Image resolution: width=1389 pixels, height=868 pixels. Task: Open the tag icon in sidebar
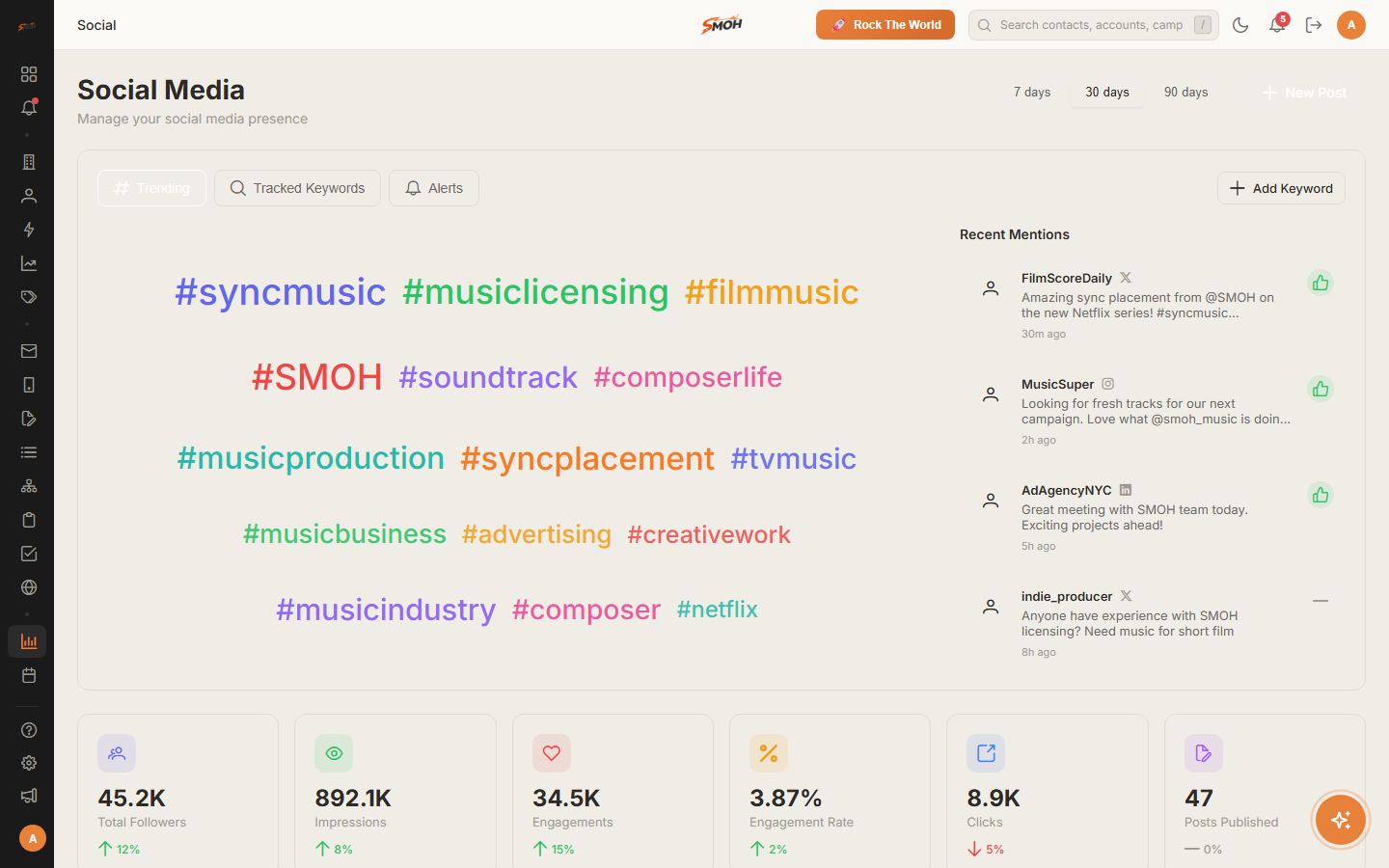coord(29,297)
